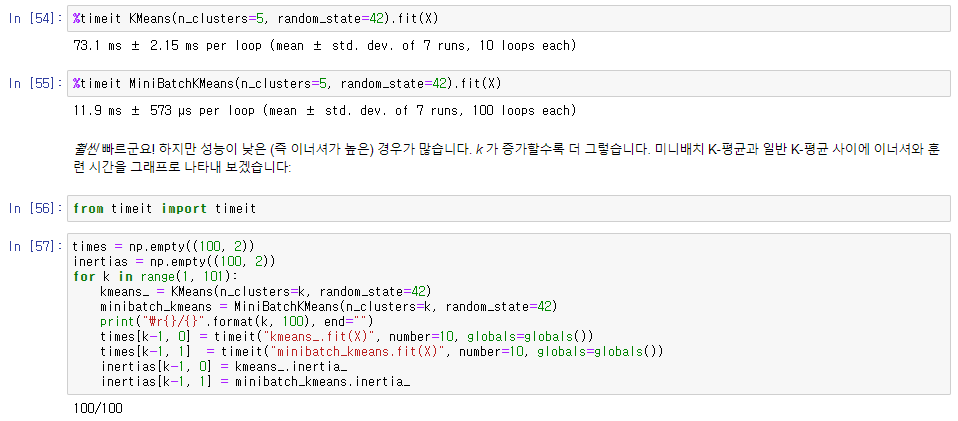Click the In [54] KMeans timeit code cell

click(508, 19)
